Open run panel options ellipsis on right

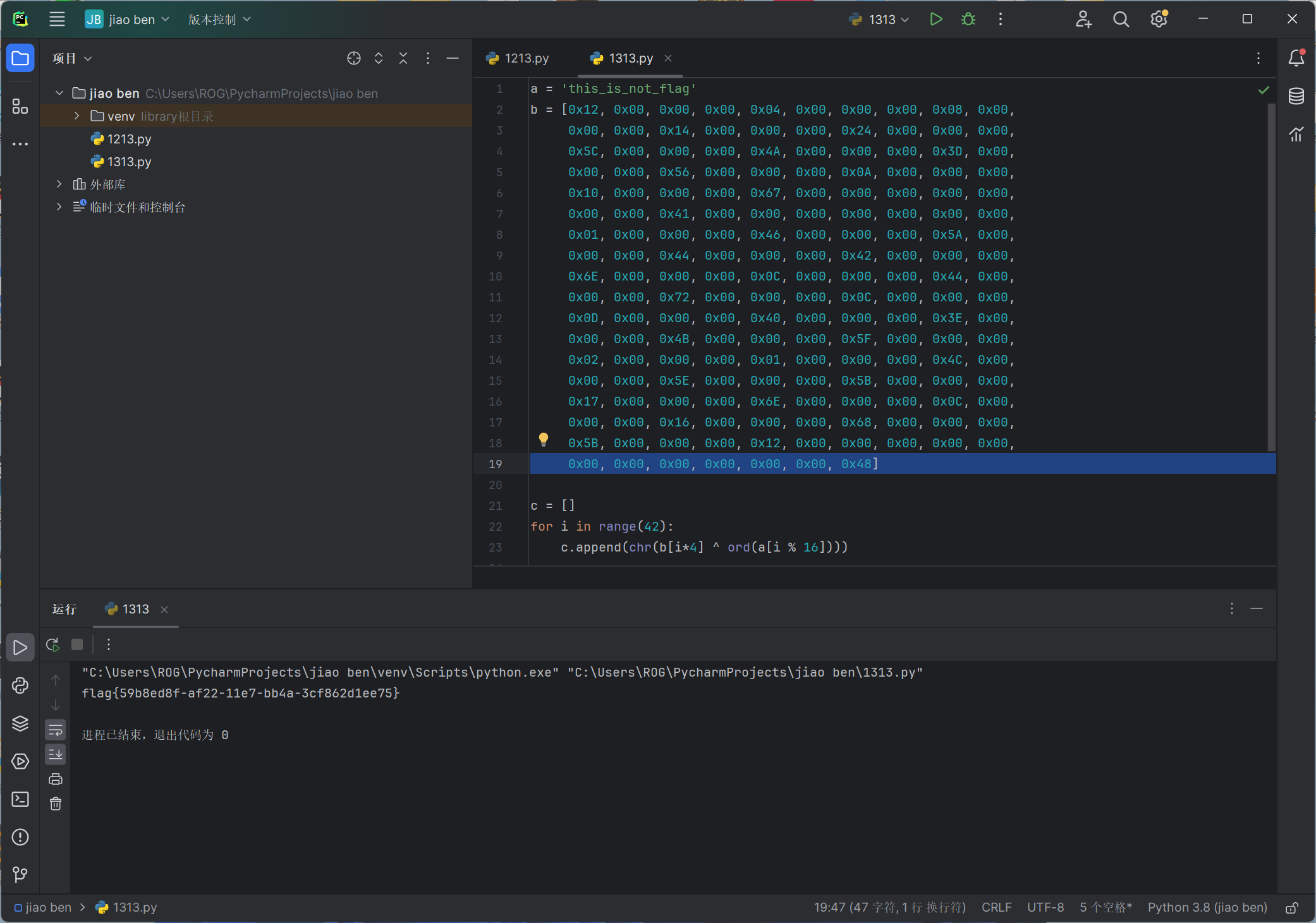click(x=1231, y=608)
